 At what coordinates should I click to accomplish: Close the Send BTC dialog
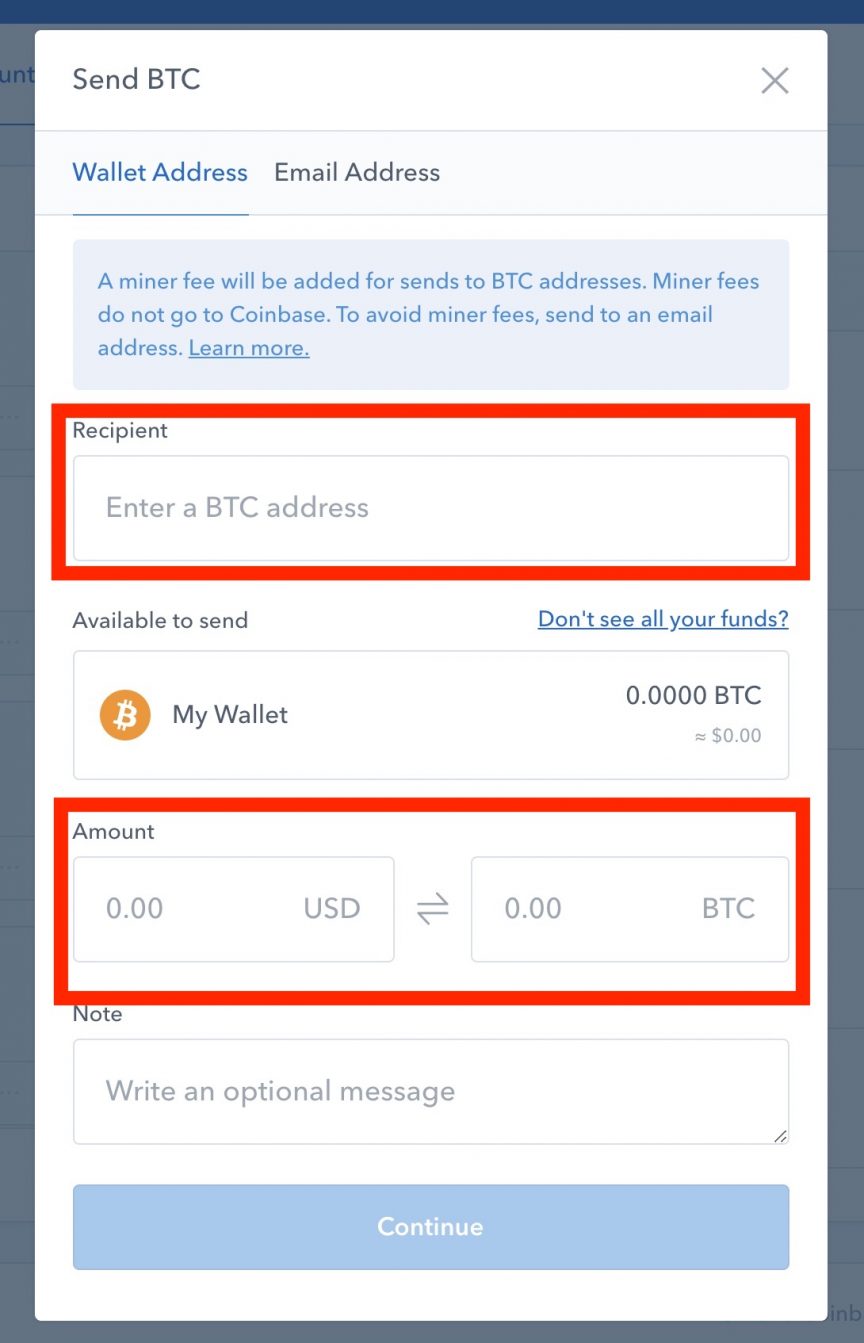[x=775, y=81]
